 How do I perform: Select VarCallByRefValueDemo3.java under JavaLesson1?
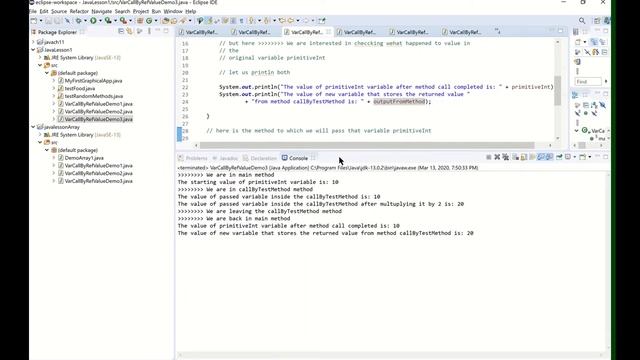[x=98, y=119]
